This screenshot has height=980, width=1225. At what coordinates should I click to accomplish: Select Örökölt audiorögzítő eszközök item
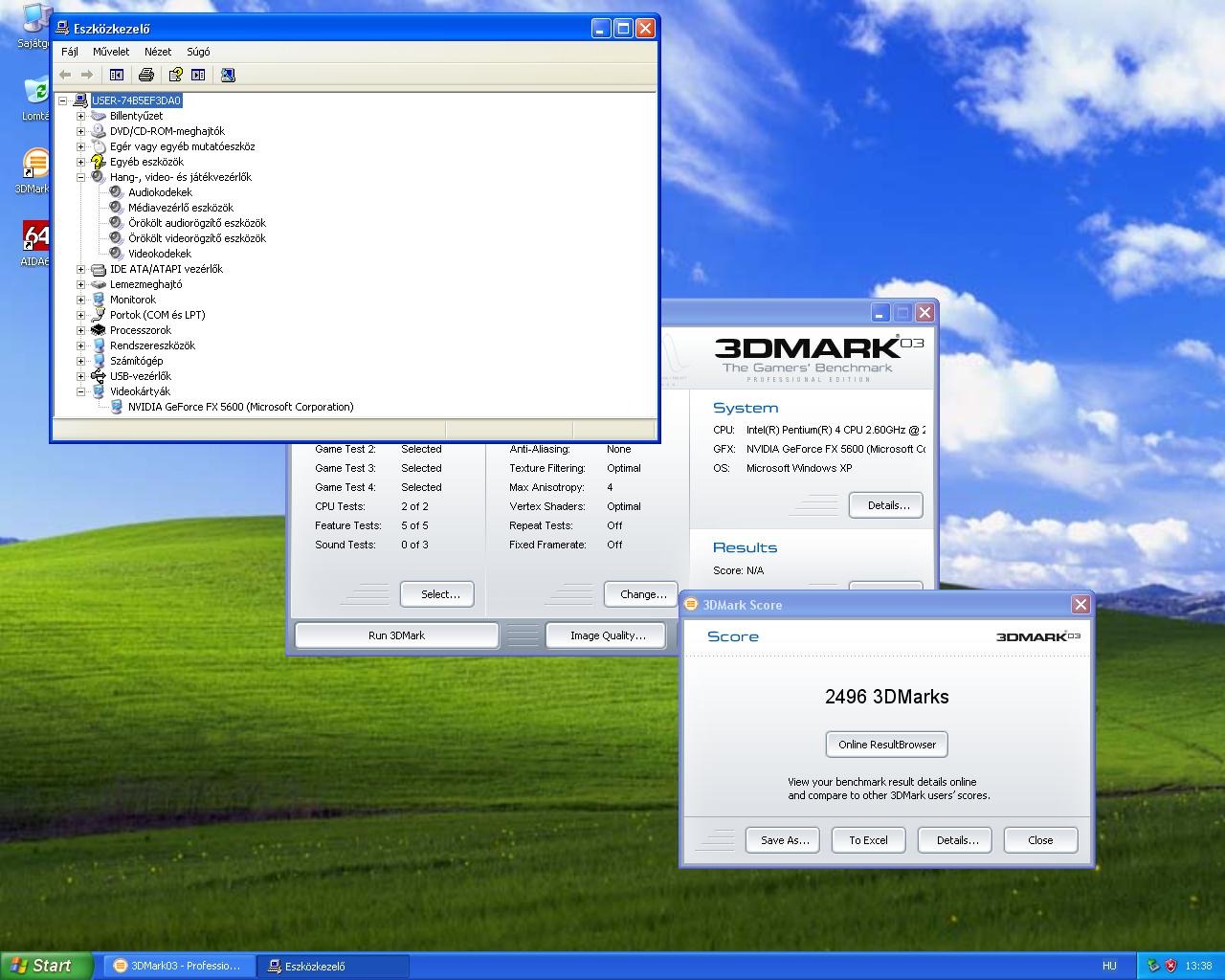tap(197, 223)
